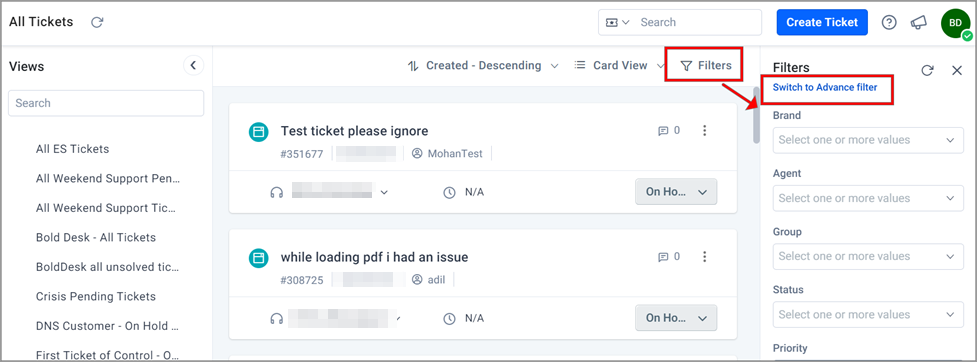Open the BD profile avatar
Image resolution: width=977 pixels, height=362 pixels.
tap(955, 23)
